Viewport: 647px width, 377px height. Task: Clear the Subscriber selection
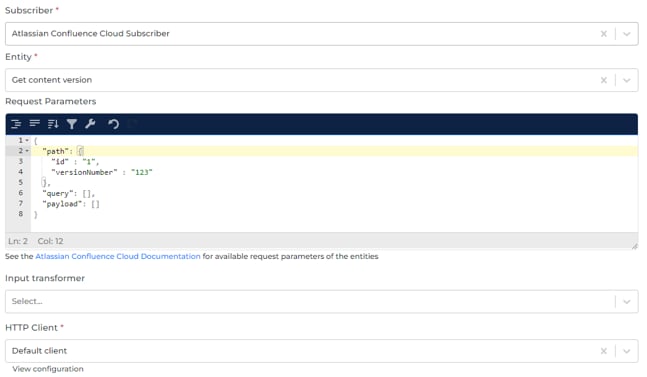click(604, 34)
